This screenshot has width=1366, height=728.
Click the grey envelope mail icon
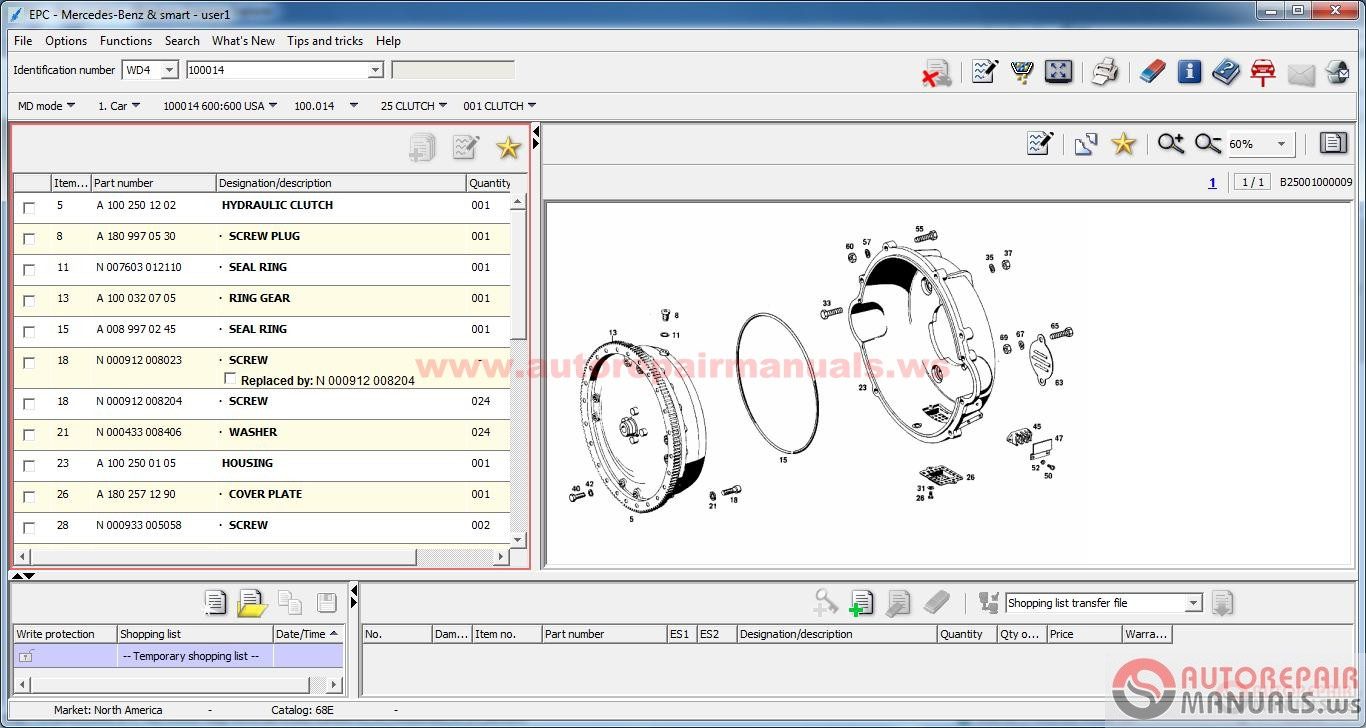pos(1300,73)
